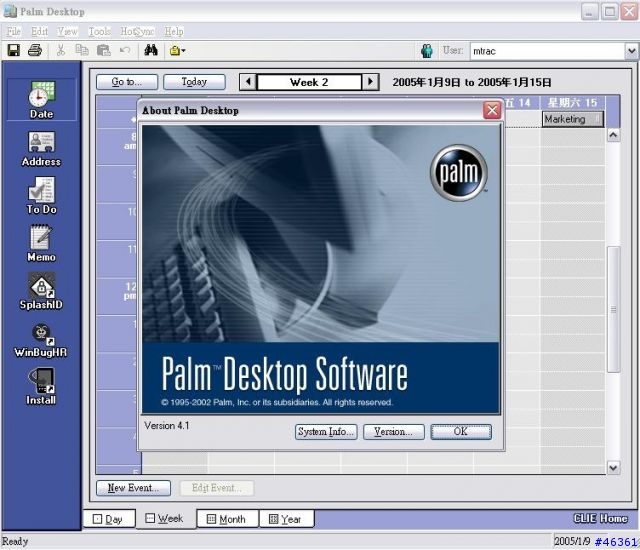Open the Date module in the sidebar
The height and width of the screenshot is (550, 640).
41,100
